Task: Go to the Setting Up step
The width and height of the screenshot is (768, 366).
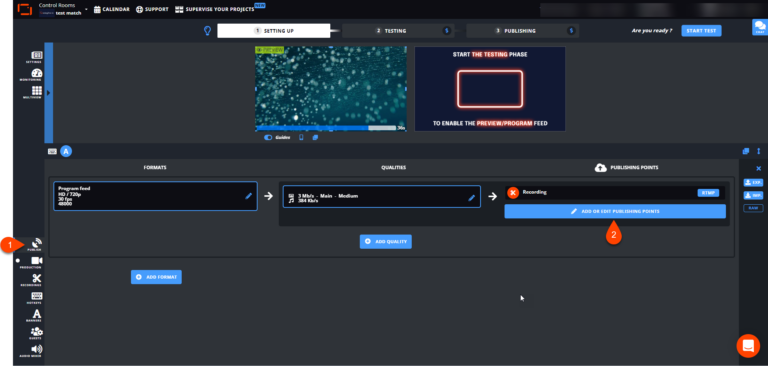Action: 274,31
